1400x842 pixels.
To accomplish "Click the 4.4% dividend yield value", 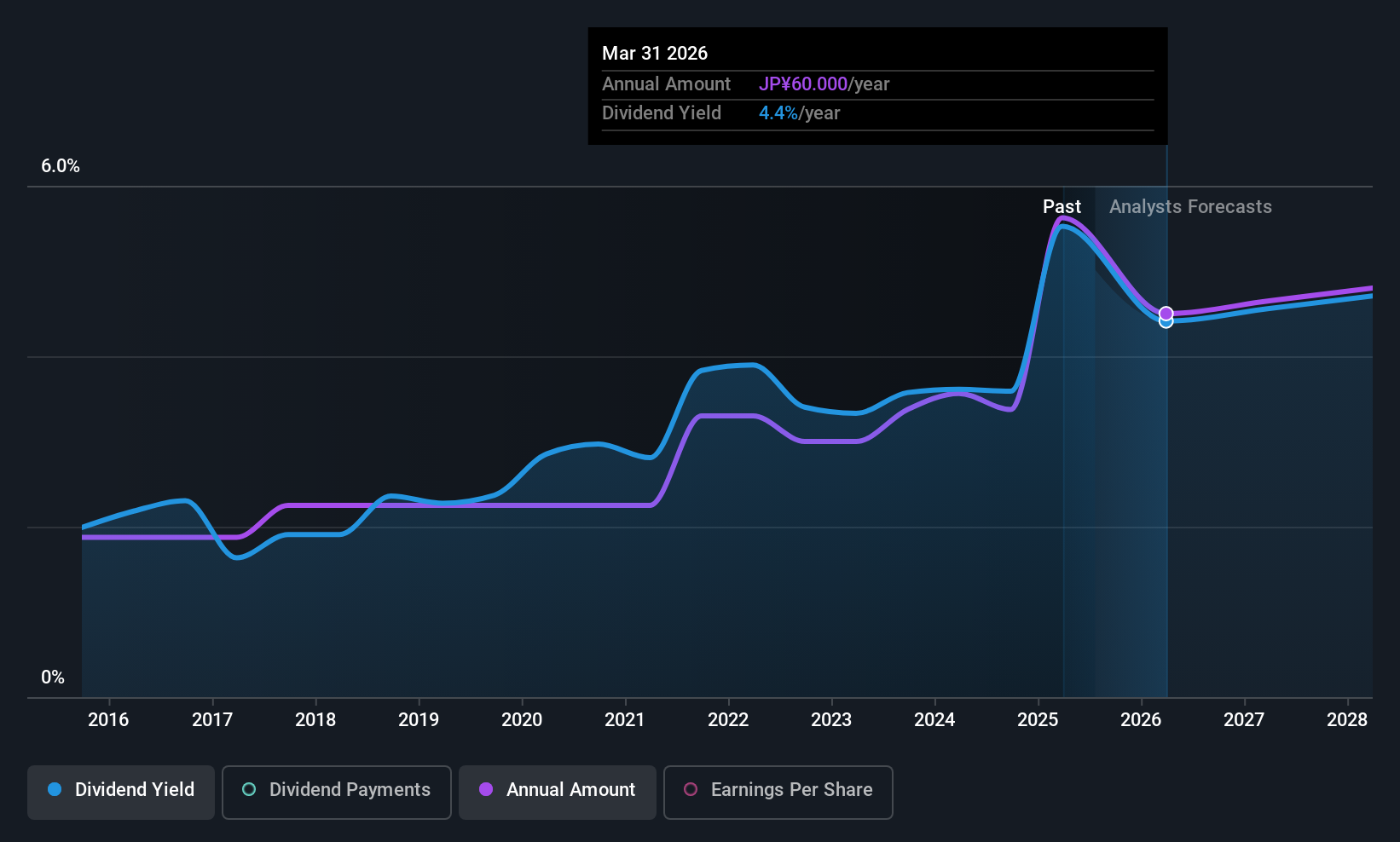I will [x=778, y=112].
